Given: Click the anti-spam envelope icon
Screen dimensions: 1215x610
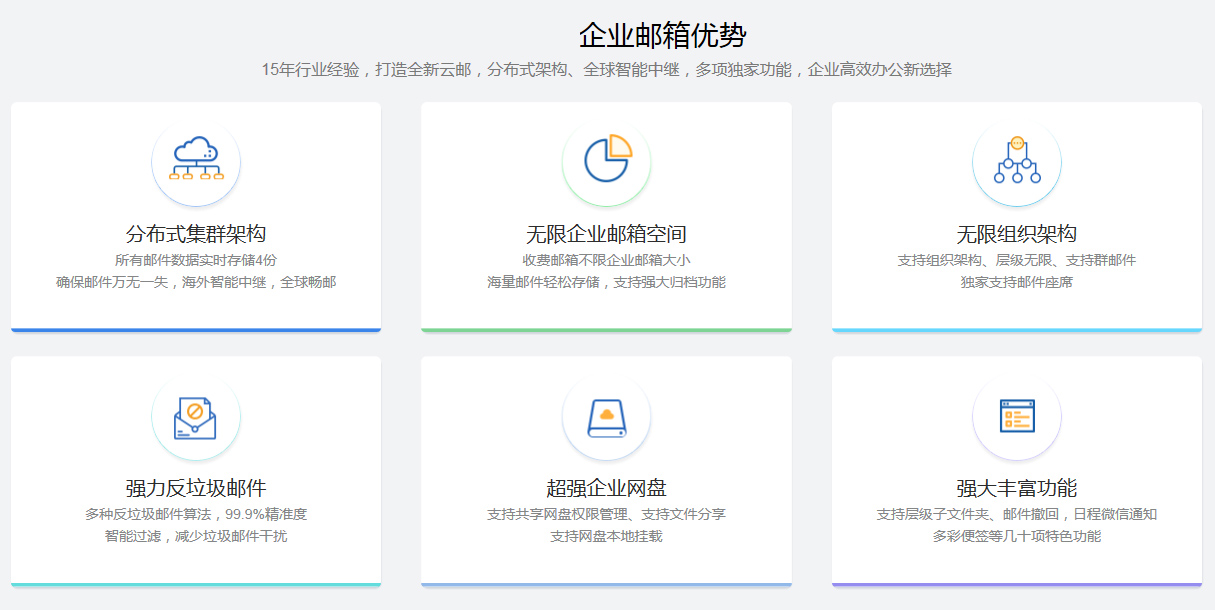Looking at the screenshot, I should [196, 416].
